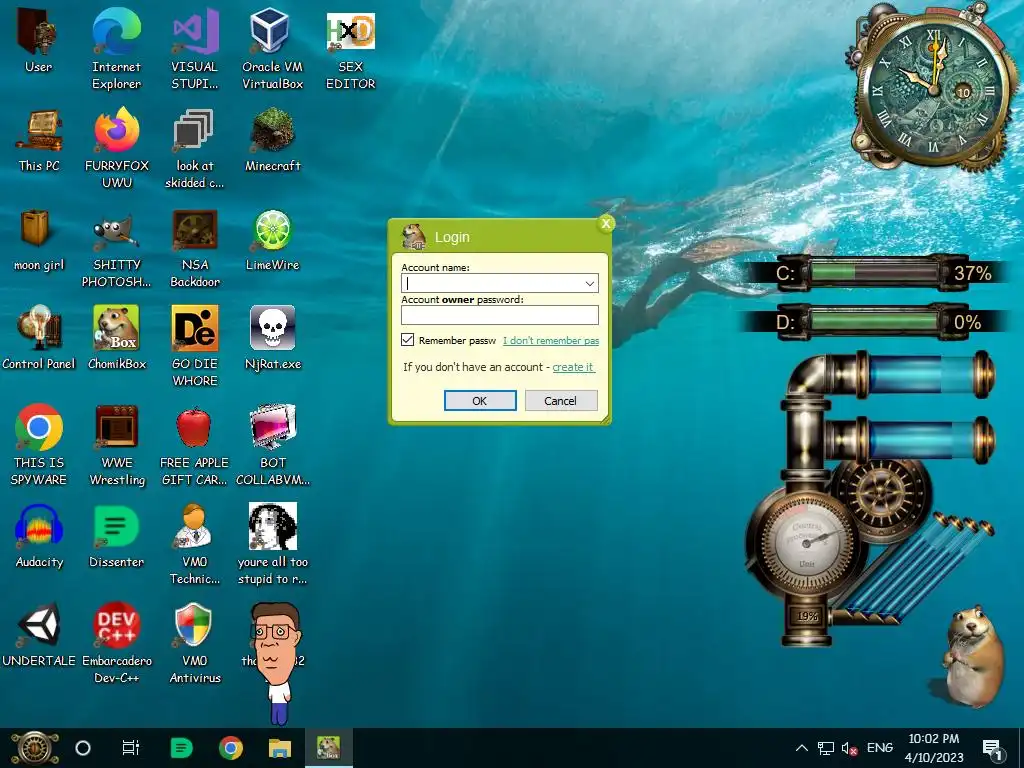Select the youre all too stupid icon
The image size is (1024, 768).
pyautogui.click(x=272, y=526)
